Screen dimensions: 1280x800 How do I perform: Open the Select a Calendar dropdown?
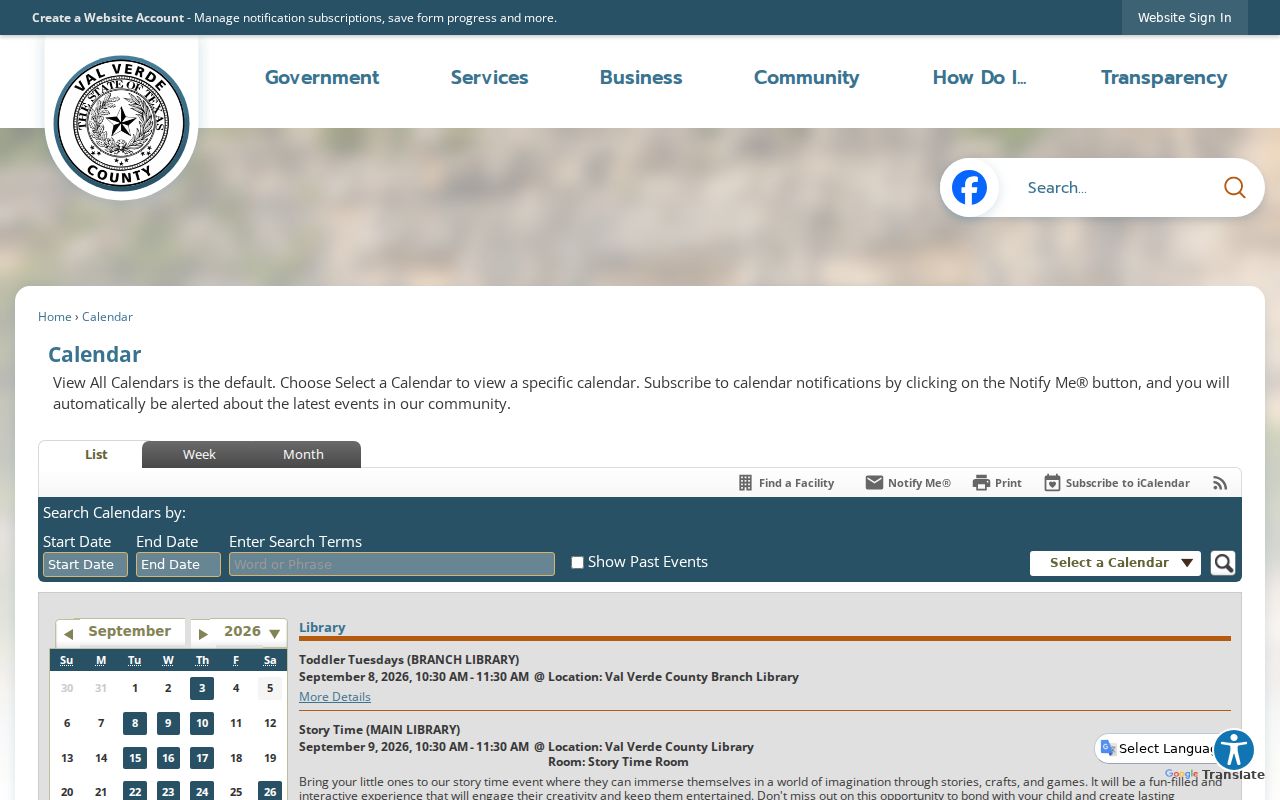tap(1115, 563)
